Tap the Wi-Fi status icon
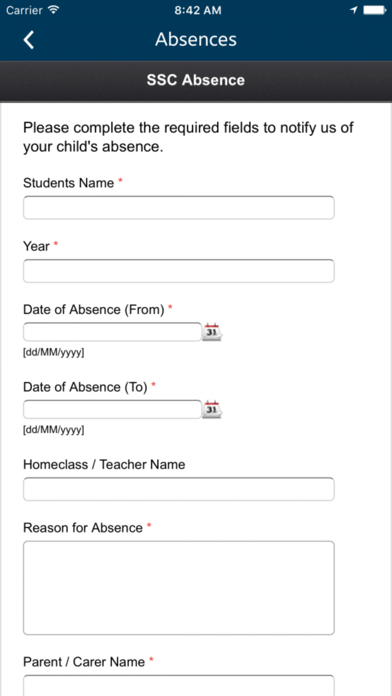 [x=53, y=10]
